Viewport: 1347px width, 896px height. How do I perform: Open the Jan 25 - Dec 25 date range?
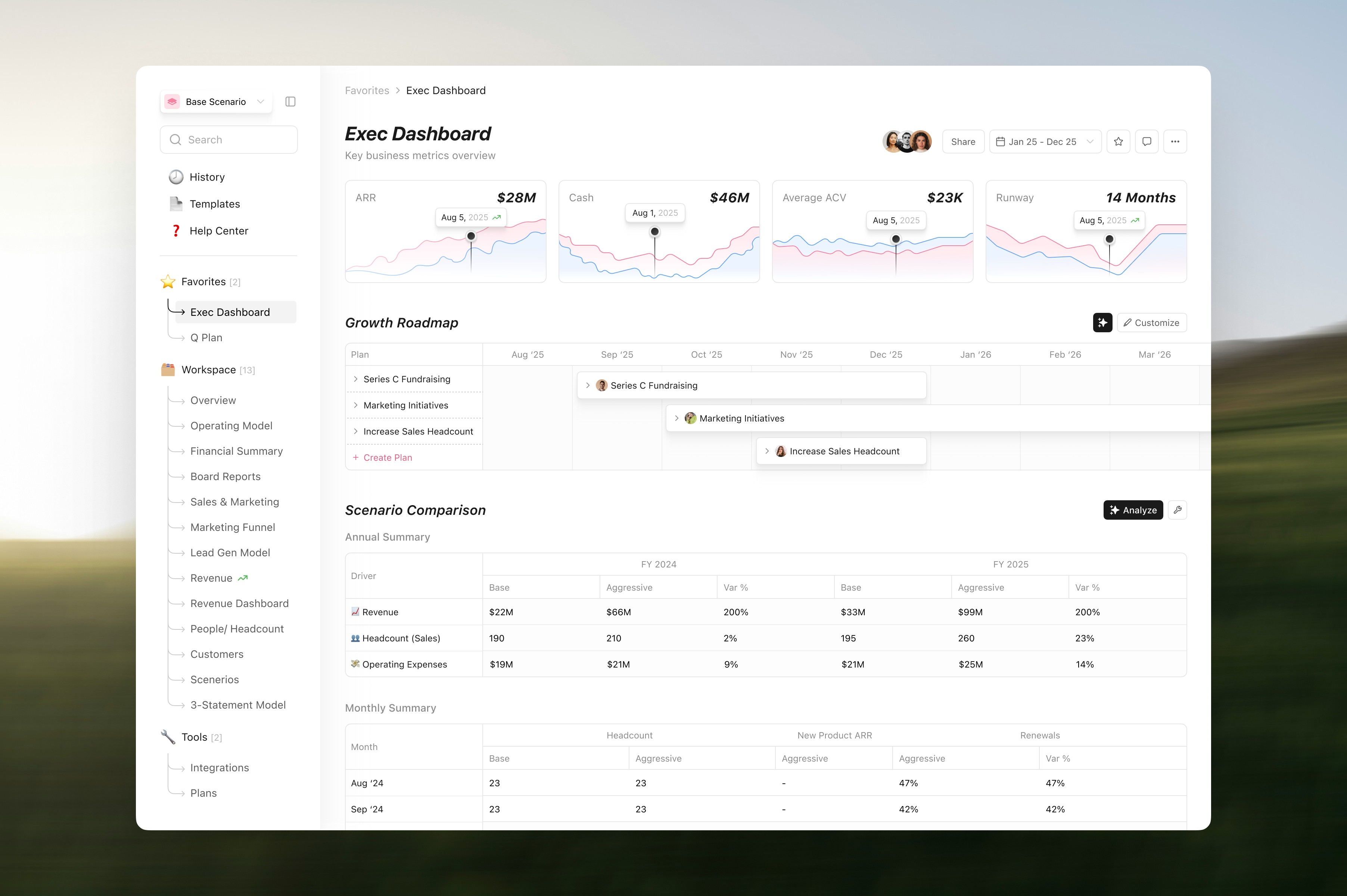(x=1045, y=142)
